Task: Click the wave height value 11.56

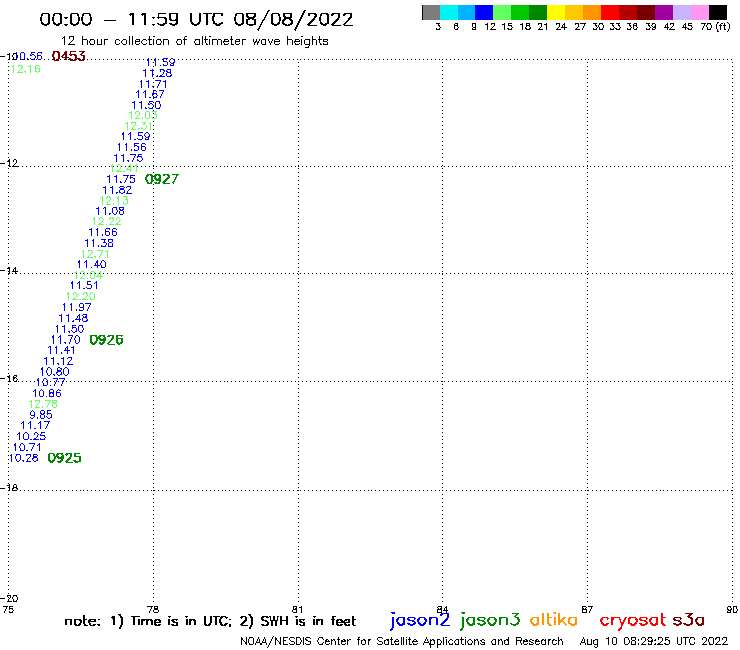Action: [132, 147]
